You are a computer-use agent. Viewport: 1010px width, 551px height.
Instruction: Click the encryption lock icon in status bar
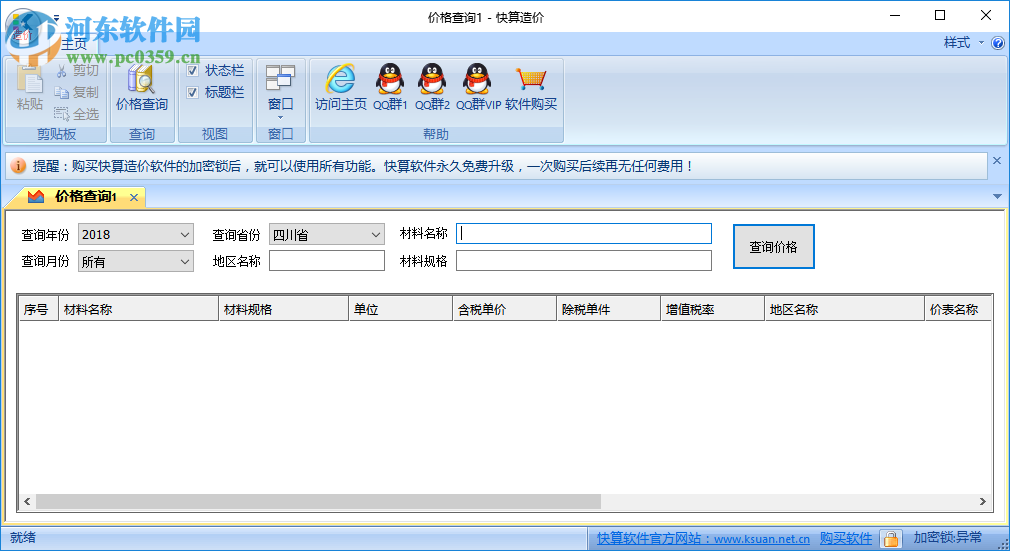[891, 538]
